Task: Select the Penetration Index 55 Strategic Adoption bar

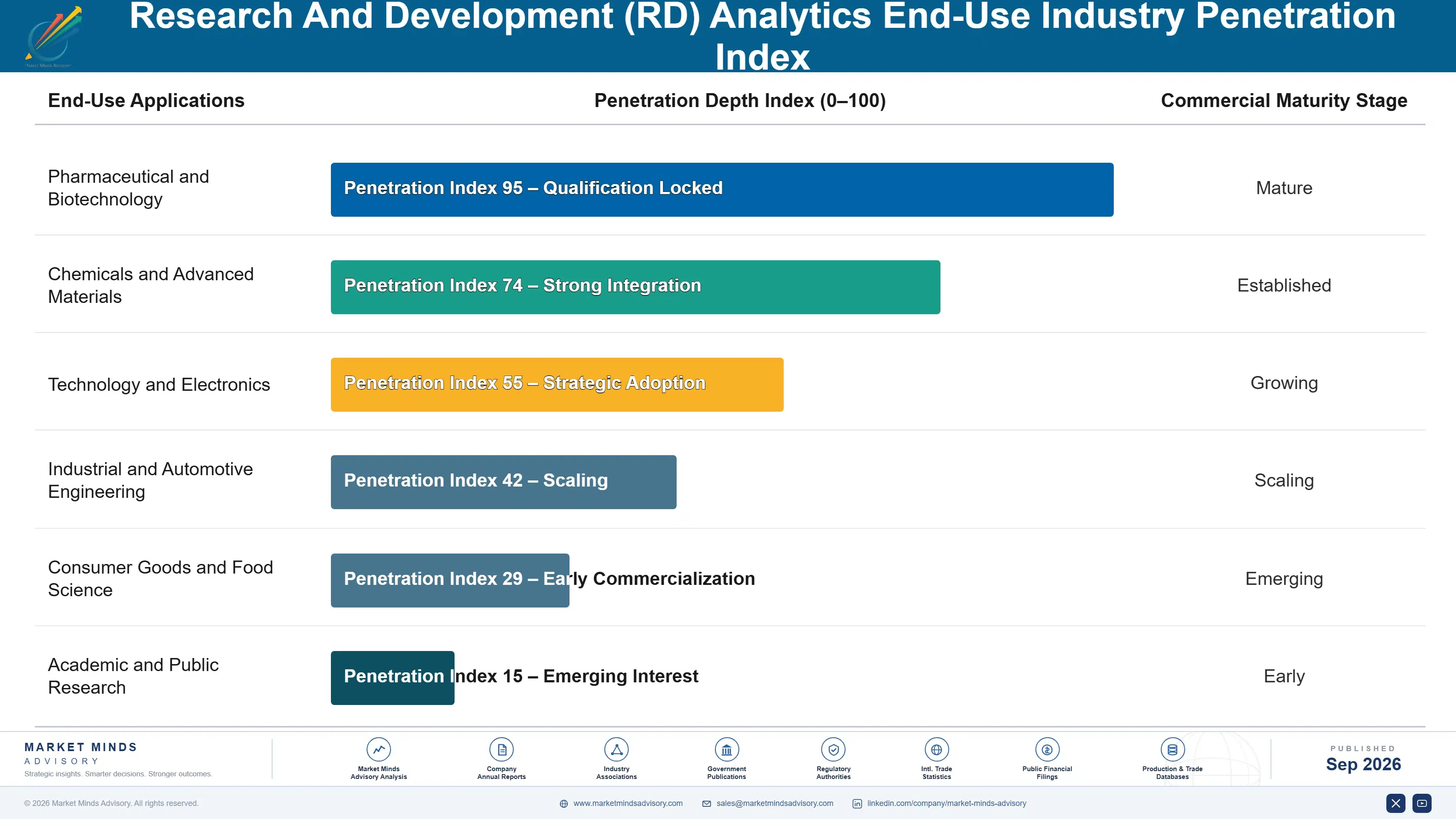Action: click(x=557, y=385)
